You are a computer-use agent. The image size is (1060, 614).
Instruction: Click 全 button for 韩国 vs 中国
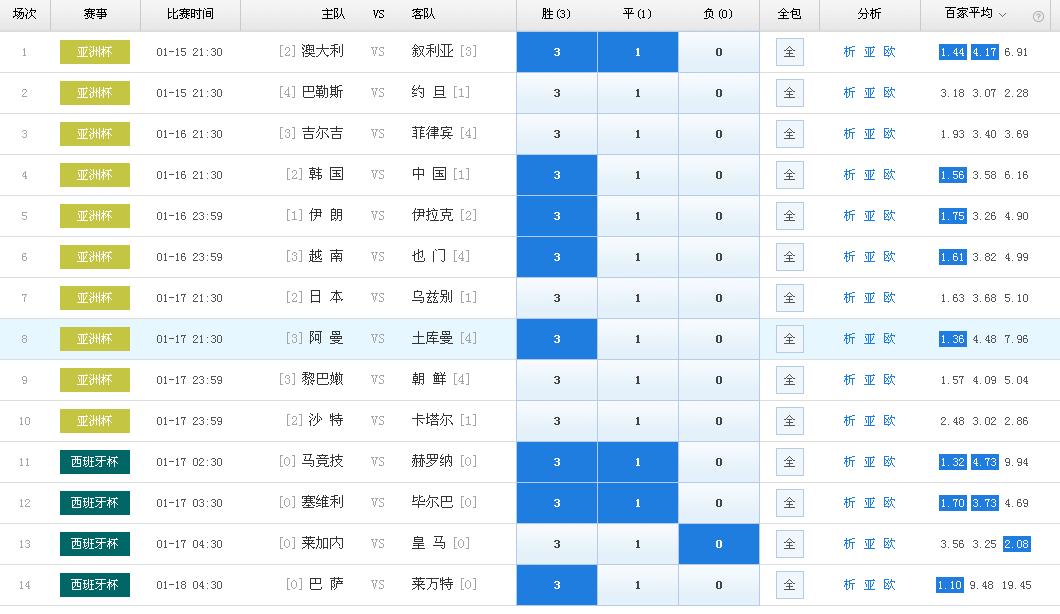pyautogui.click(x=790, y=175)
